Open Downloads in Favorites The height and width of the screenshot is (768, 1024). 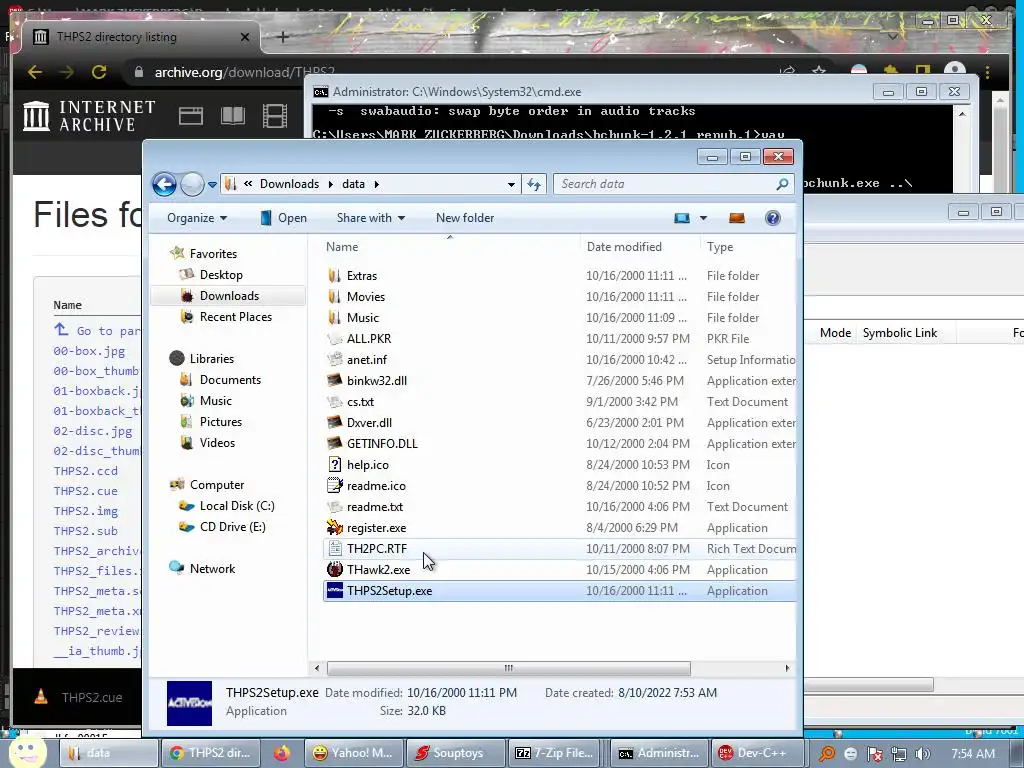229,296
